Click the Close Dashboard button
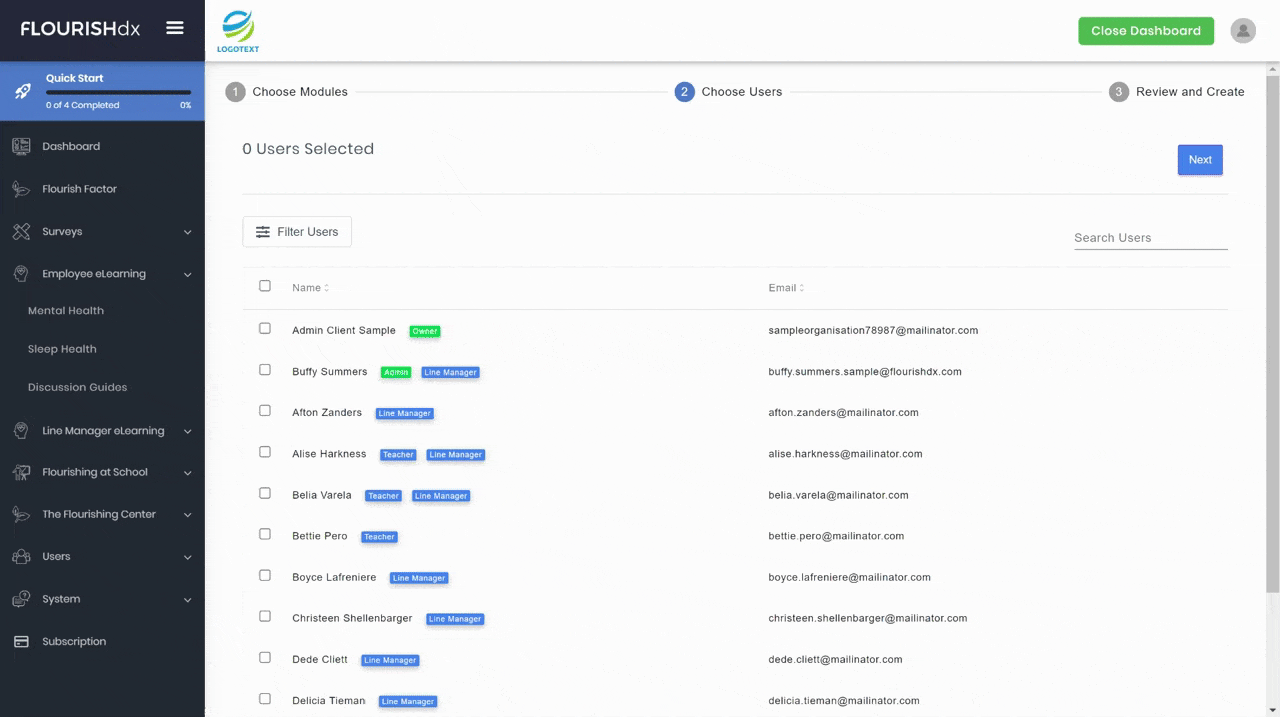 point(1146,31)
